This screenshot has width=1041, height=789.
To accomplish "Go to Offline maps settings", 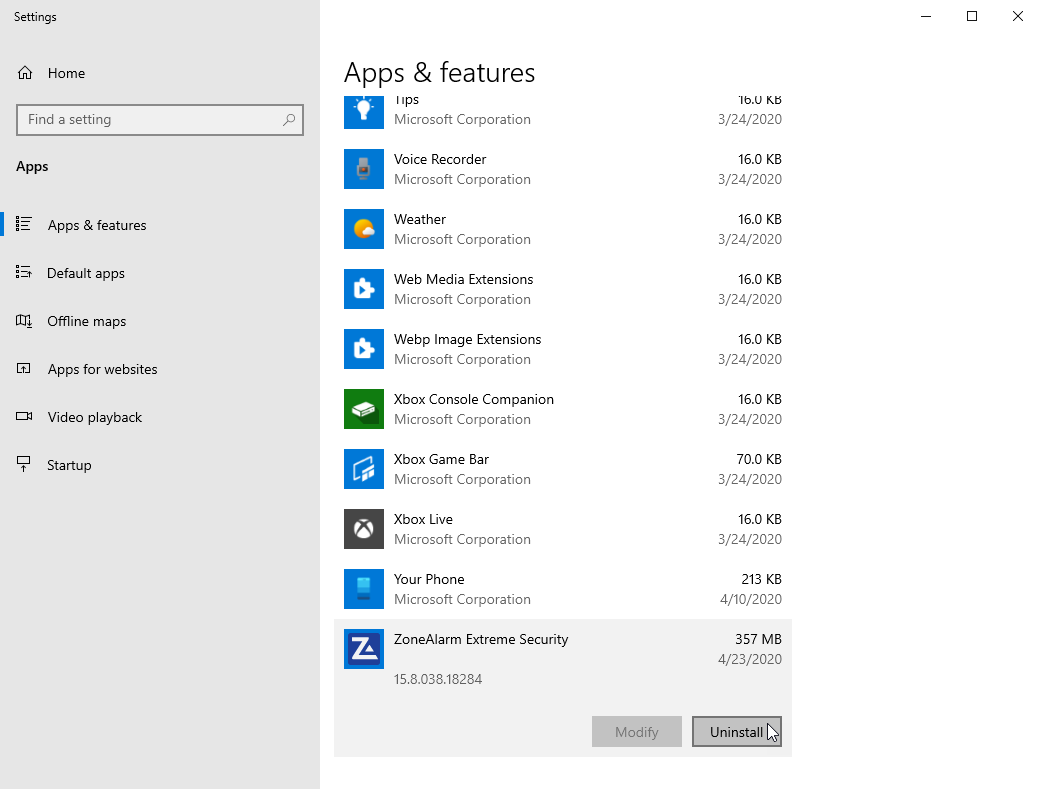I will [x=159, y=321].
